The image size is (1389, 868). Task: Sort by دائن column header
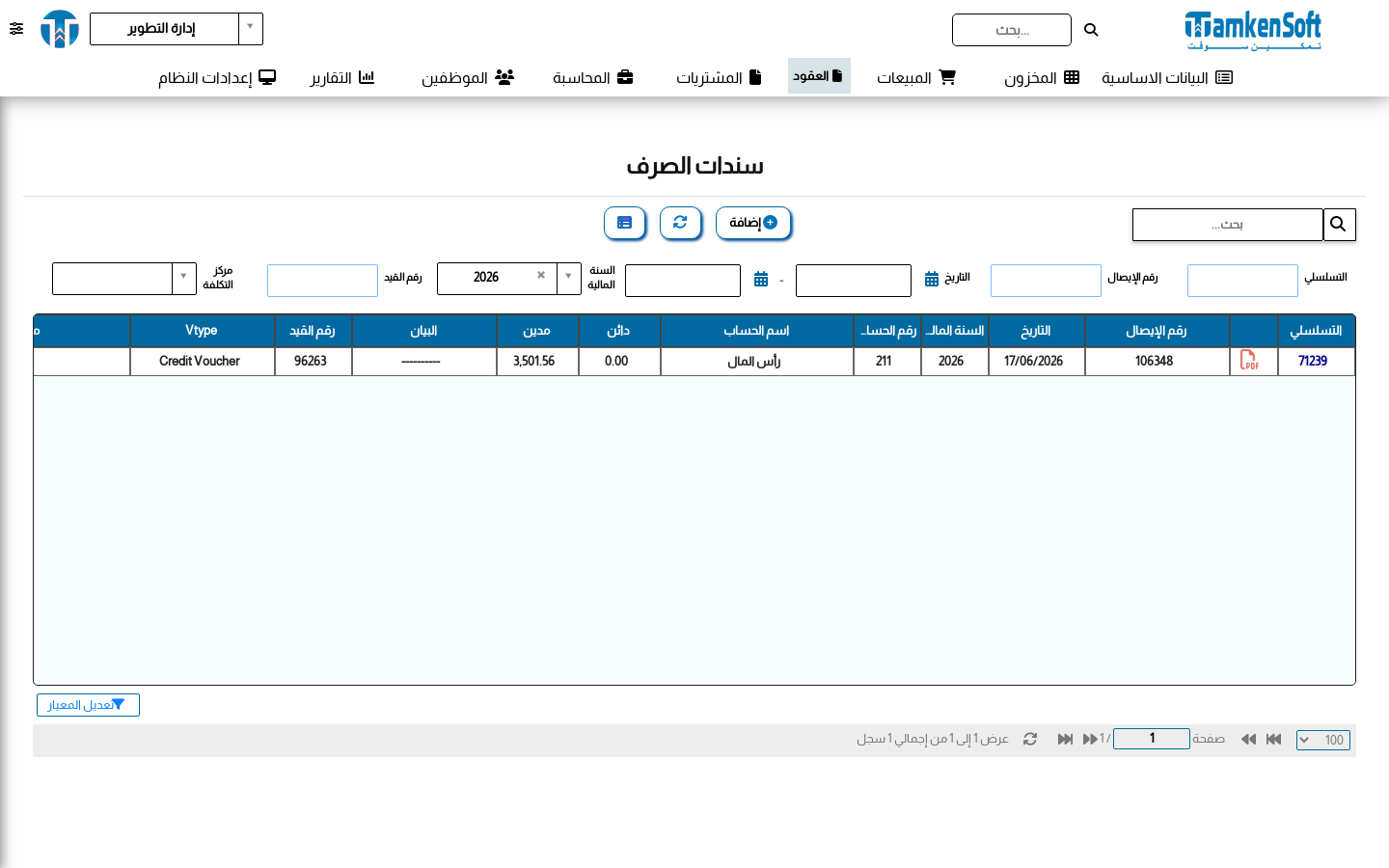tap(618, 331)
